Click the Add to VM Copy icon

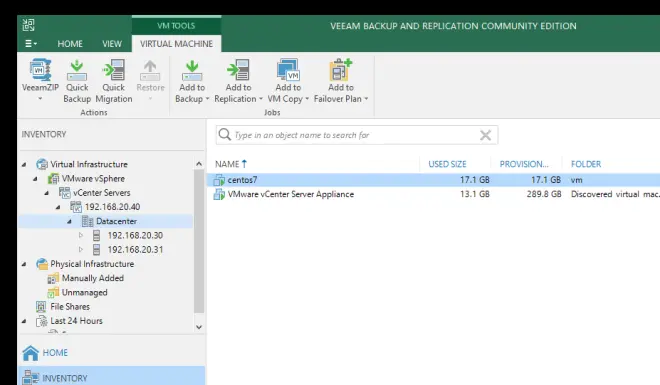288,69
